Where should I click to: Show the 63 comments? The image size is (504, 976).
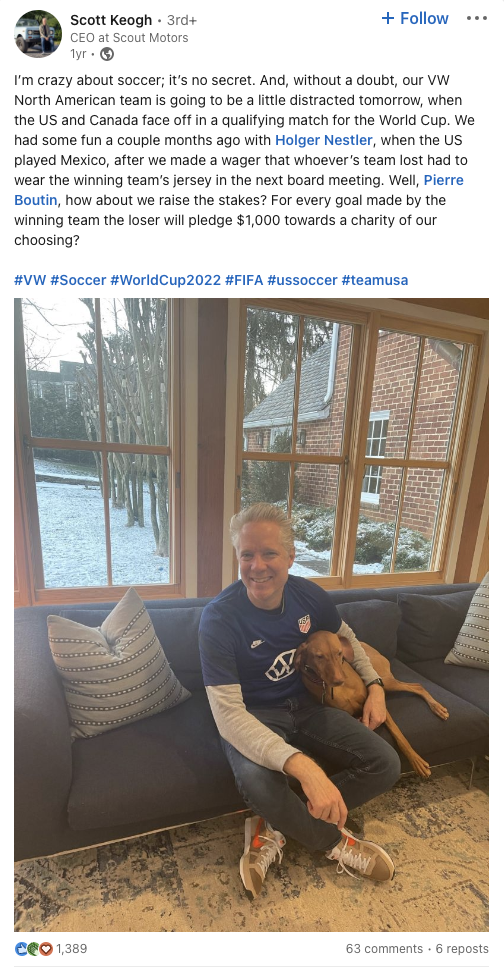384,949
